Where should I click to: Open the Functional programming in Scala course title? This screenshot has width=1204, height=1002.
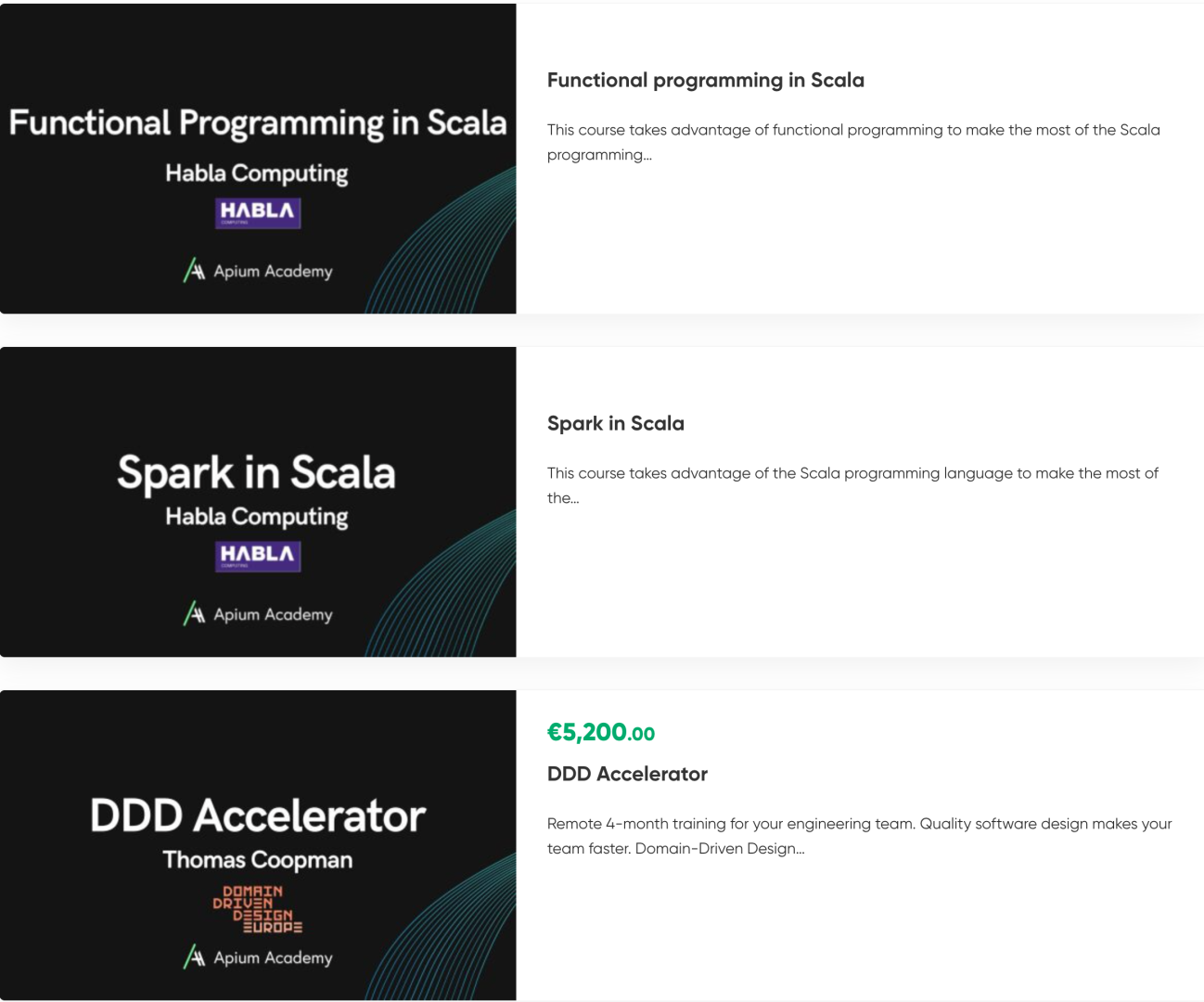click(706, 81)
